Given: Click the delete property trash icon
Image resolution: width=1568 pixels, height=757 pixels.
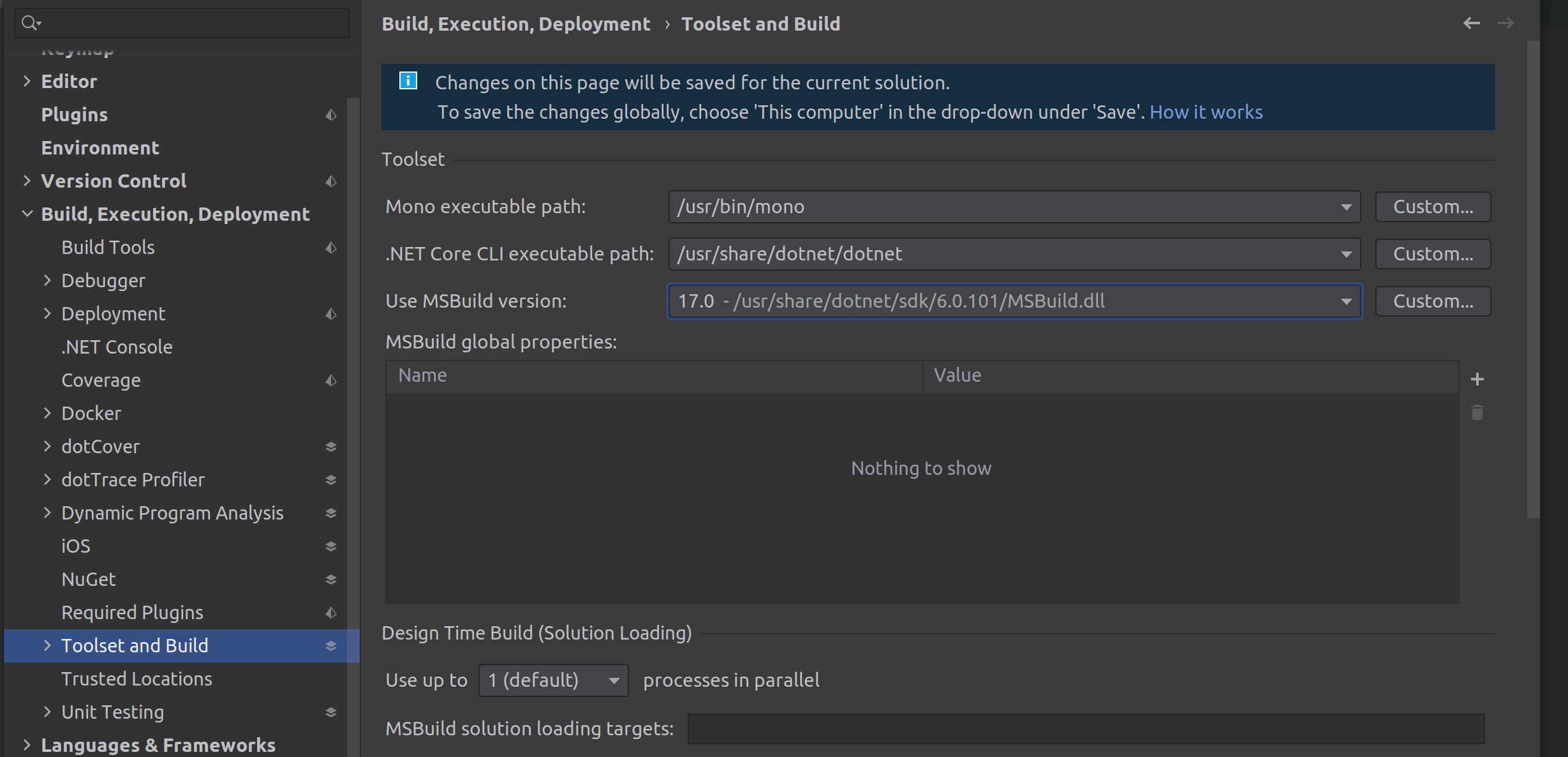Looking at the screenshot, I should click(1478, 412).
